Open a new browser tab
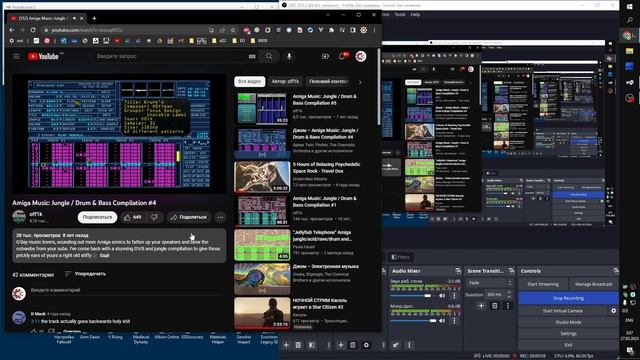 tap(94, 18)
